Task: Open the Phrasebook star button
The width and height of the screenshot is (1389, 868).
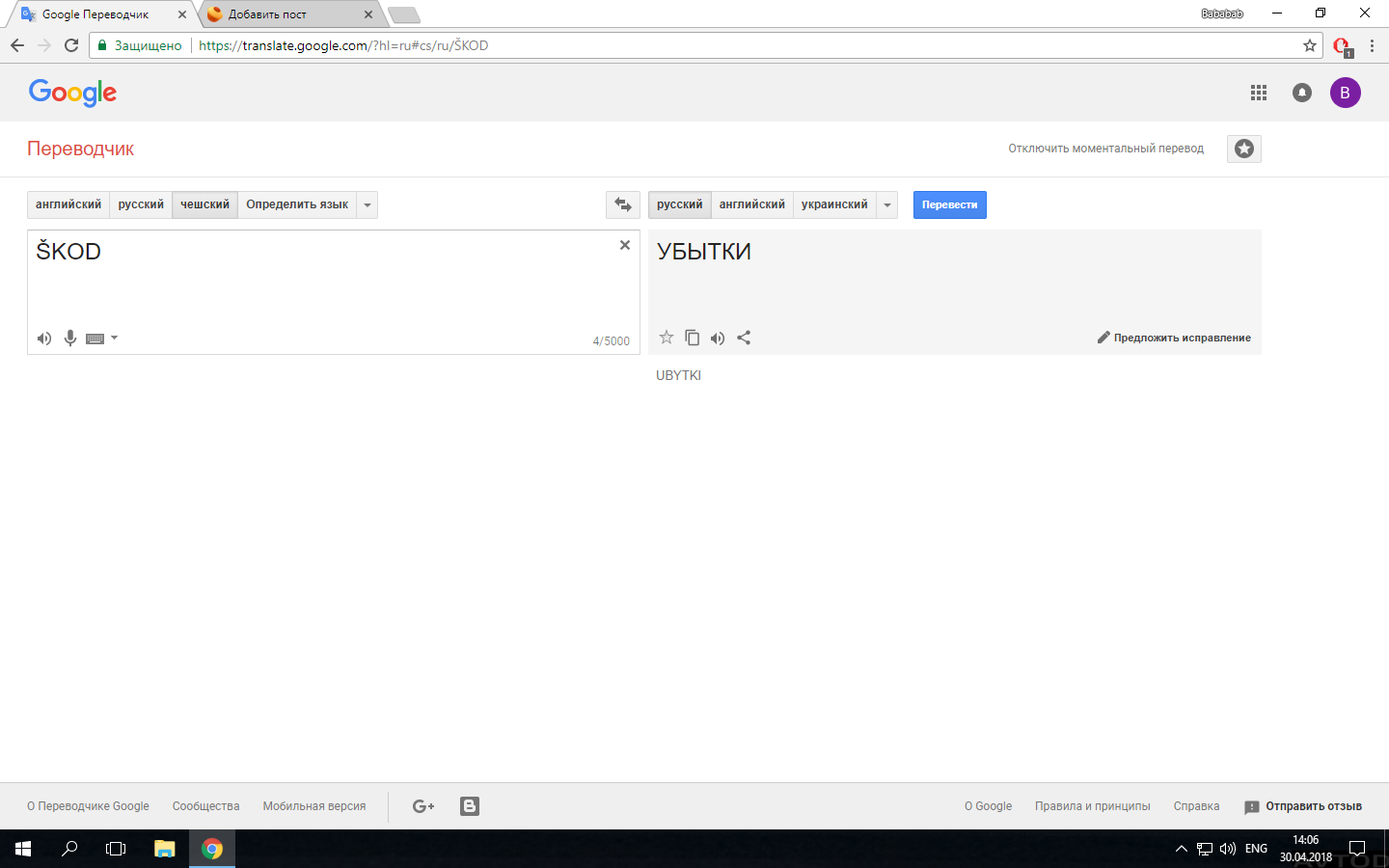Action: (1243, 149)
